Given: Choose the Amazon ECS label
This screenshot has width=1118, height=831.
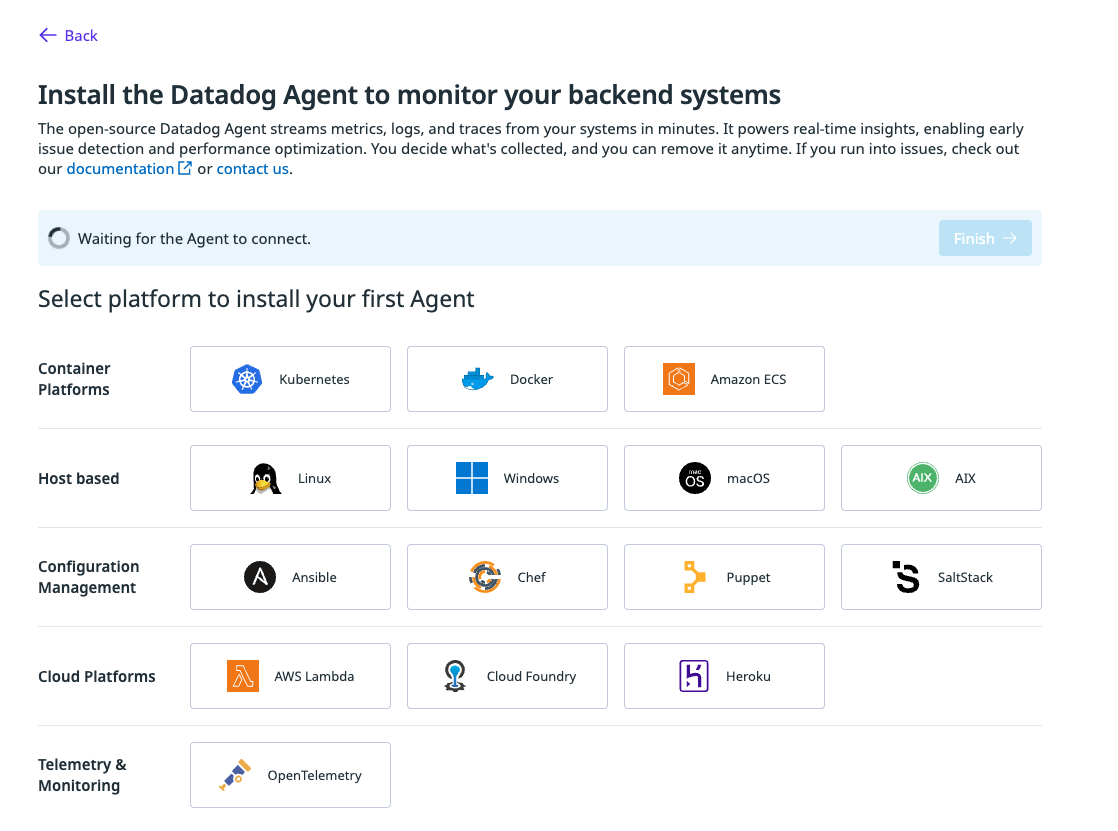Looking at the screenshot, I should click(748, 379).
